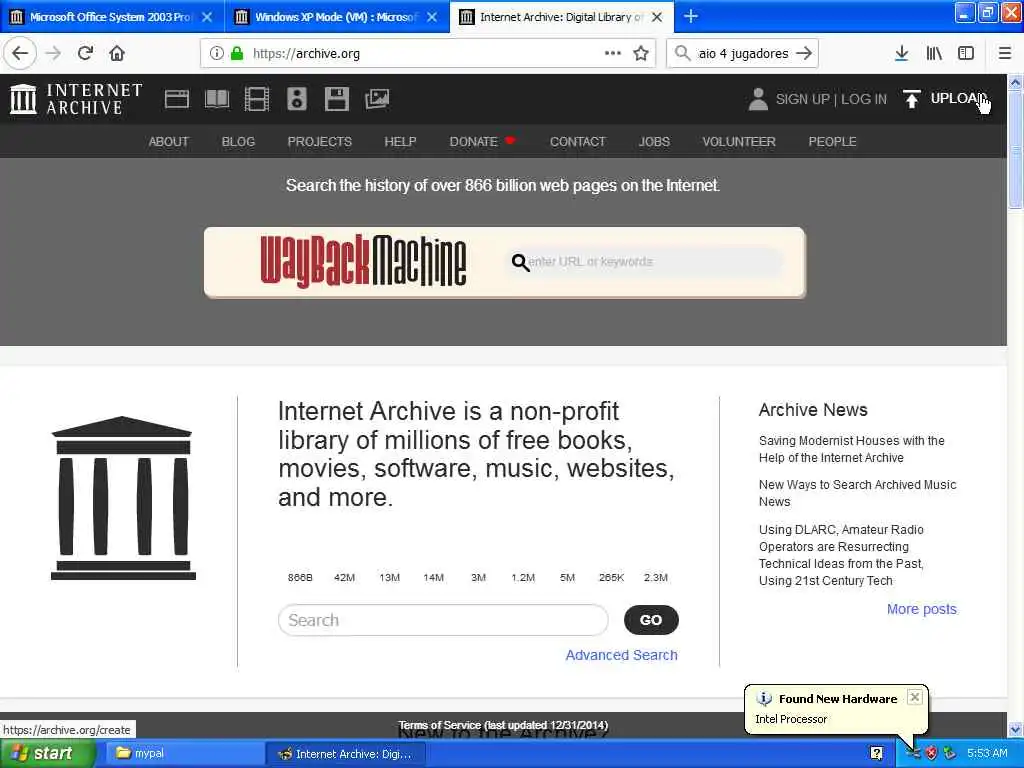Open new tab with plus button

pyautogui.click(x=691, y=17)
